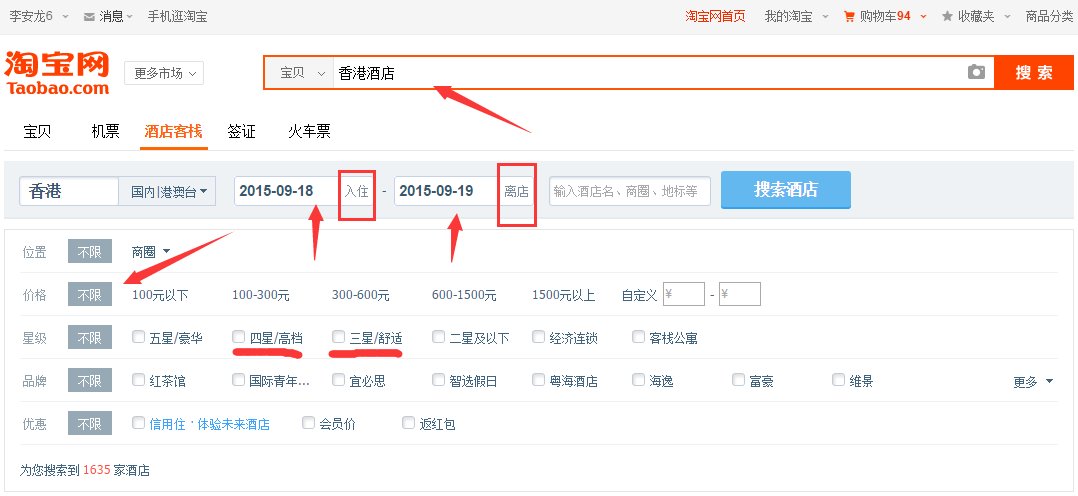The width and height of the screenshot is (1078, 496).
Task: Filter price by 1500元以上
Action: (563, 296)
